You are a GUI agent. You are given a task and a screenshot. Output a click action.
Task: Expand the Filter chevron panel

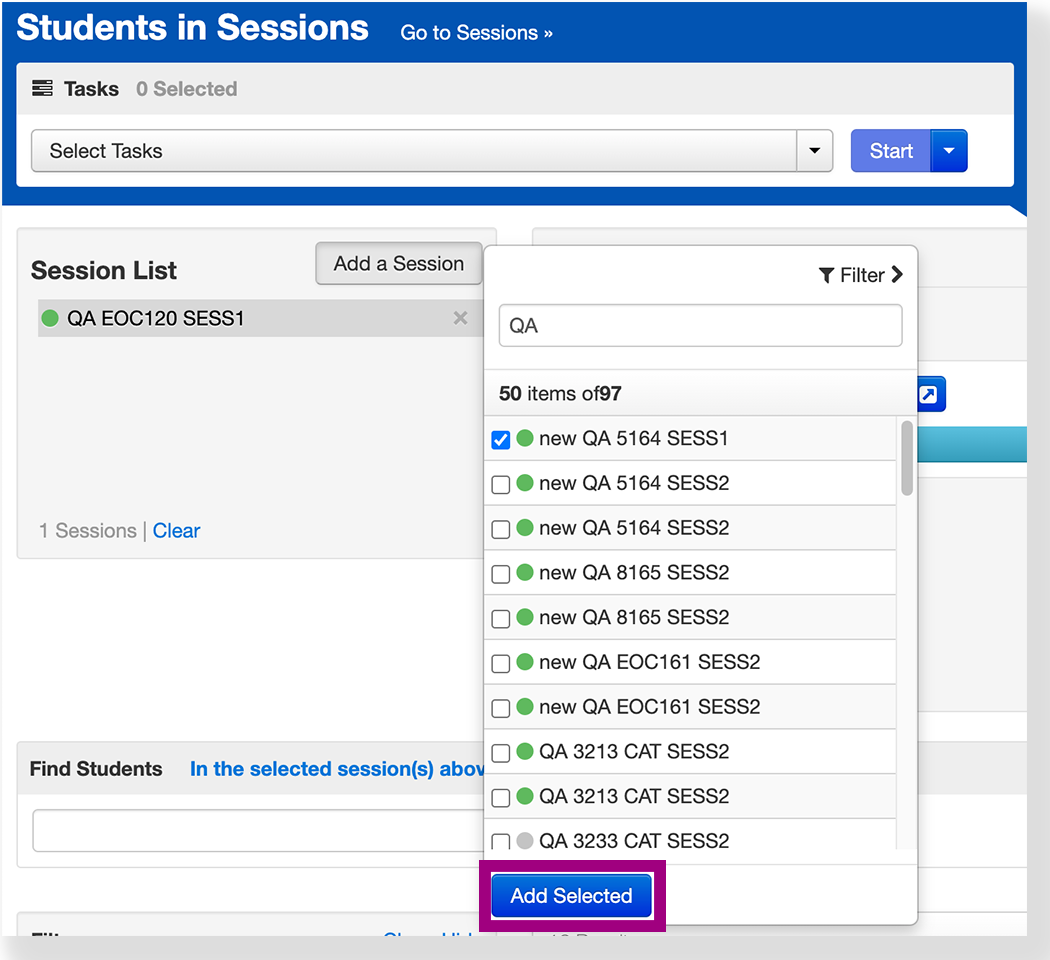click(x=896, y=275)
